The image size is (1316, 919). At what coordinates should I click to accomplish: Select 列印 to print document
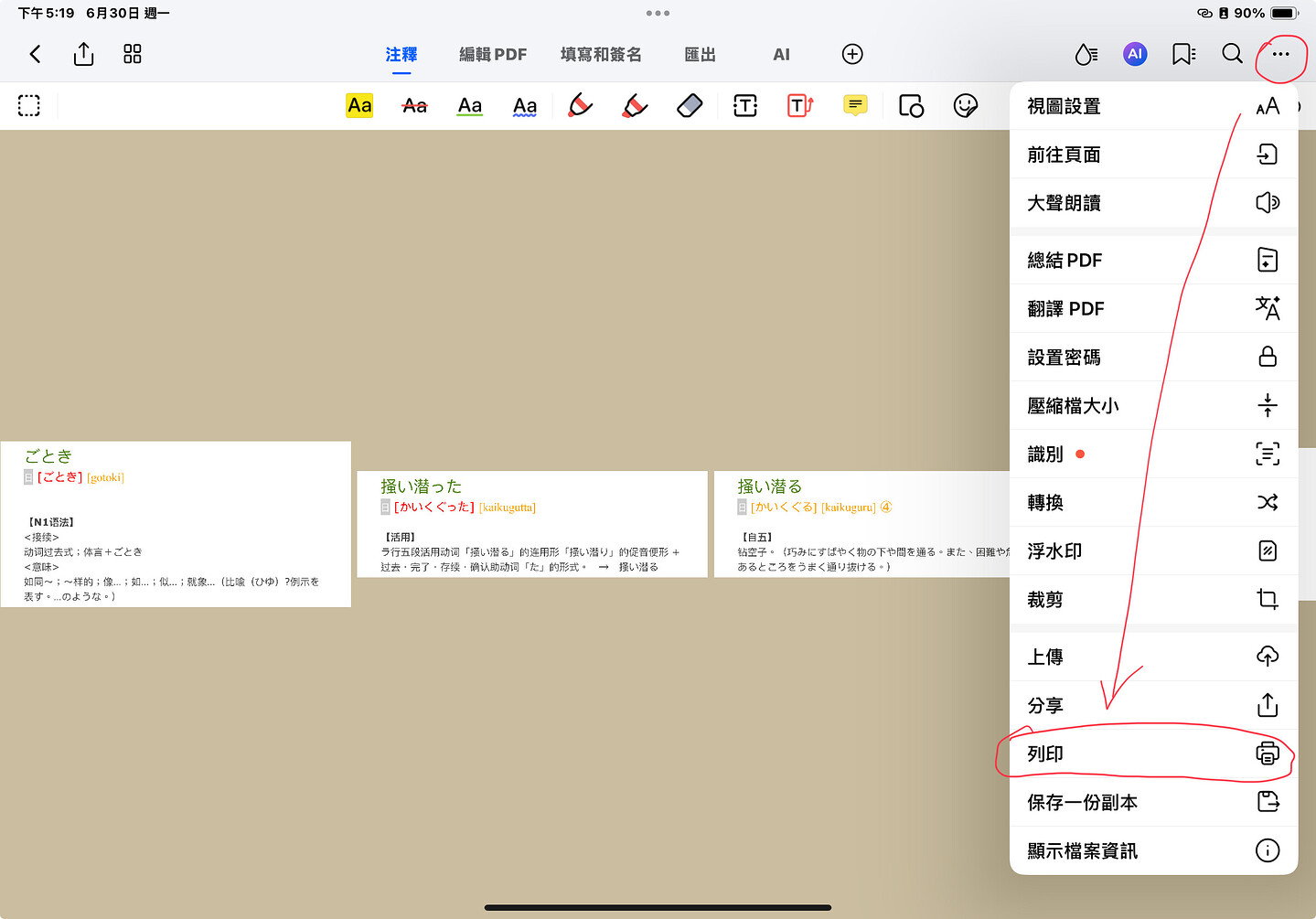[1153, 753]
